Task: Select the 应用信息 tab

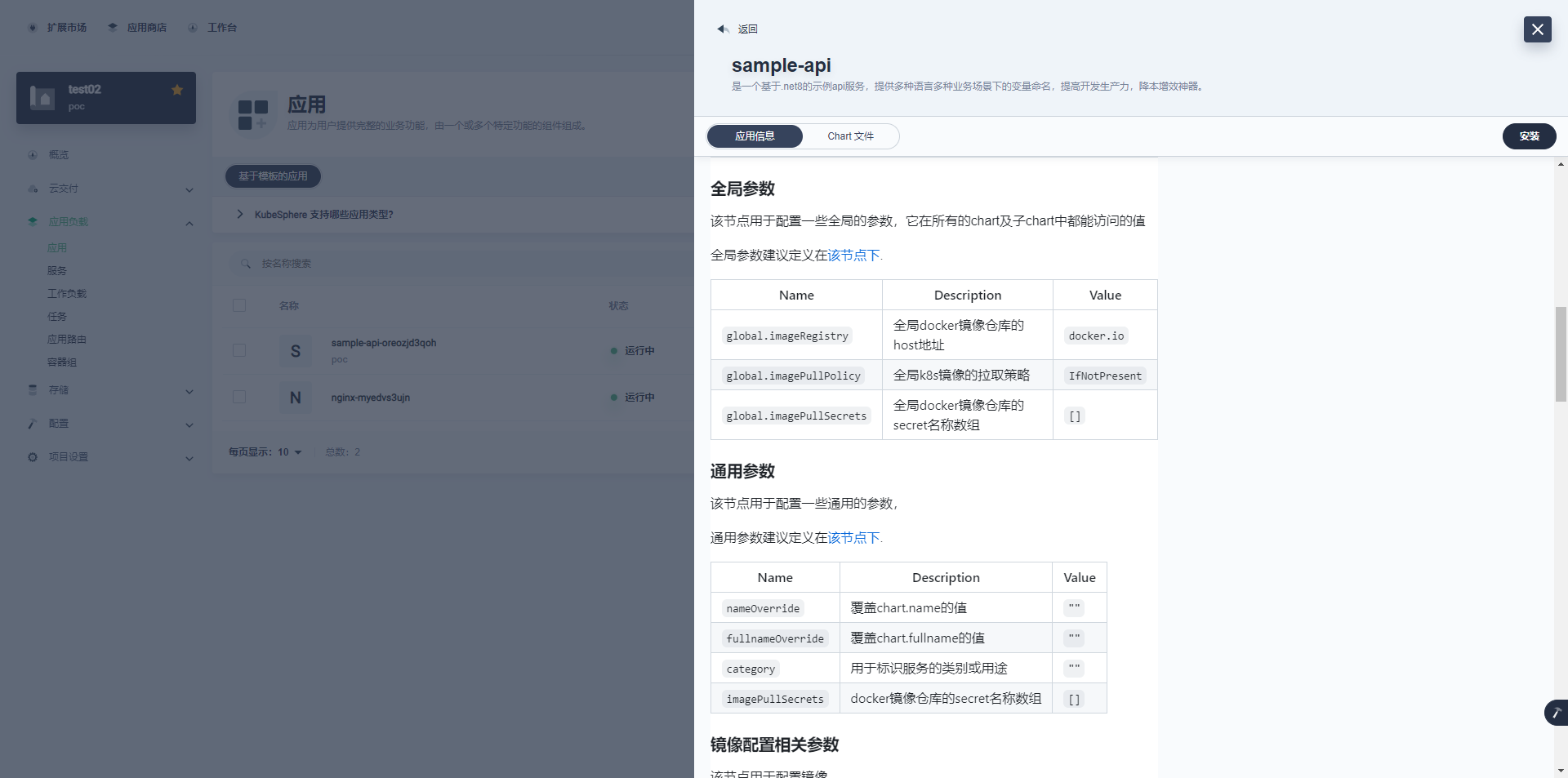Action: click(x=755, y=136)
